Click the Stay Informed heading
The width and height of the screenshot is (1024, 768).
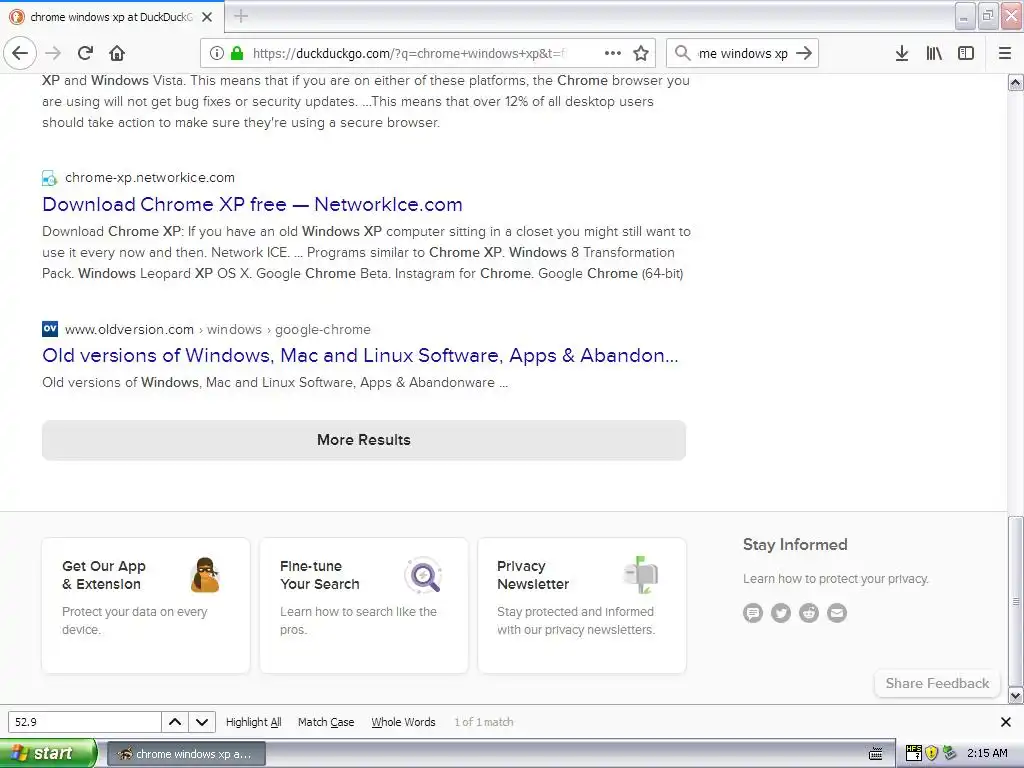[x=795, y=545]
